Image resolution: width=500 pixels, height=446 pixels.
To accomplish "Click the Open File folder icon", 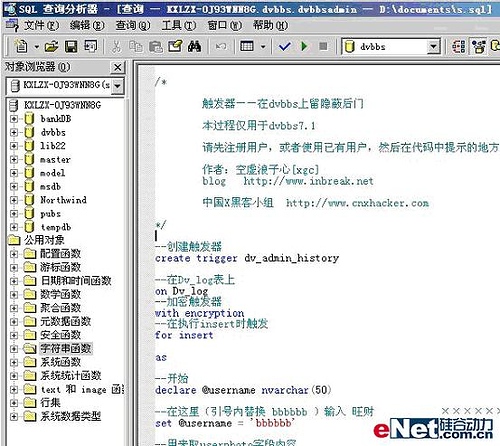I will click(51, 46).
